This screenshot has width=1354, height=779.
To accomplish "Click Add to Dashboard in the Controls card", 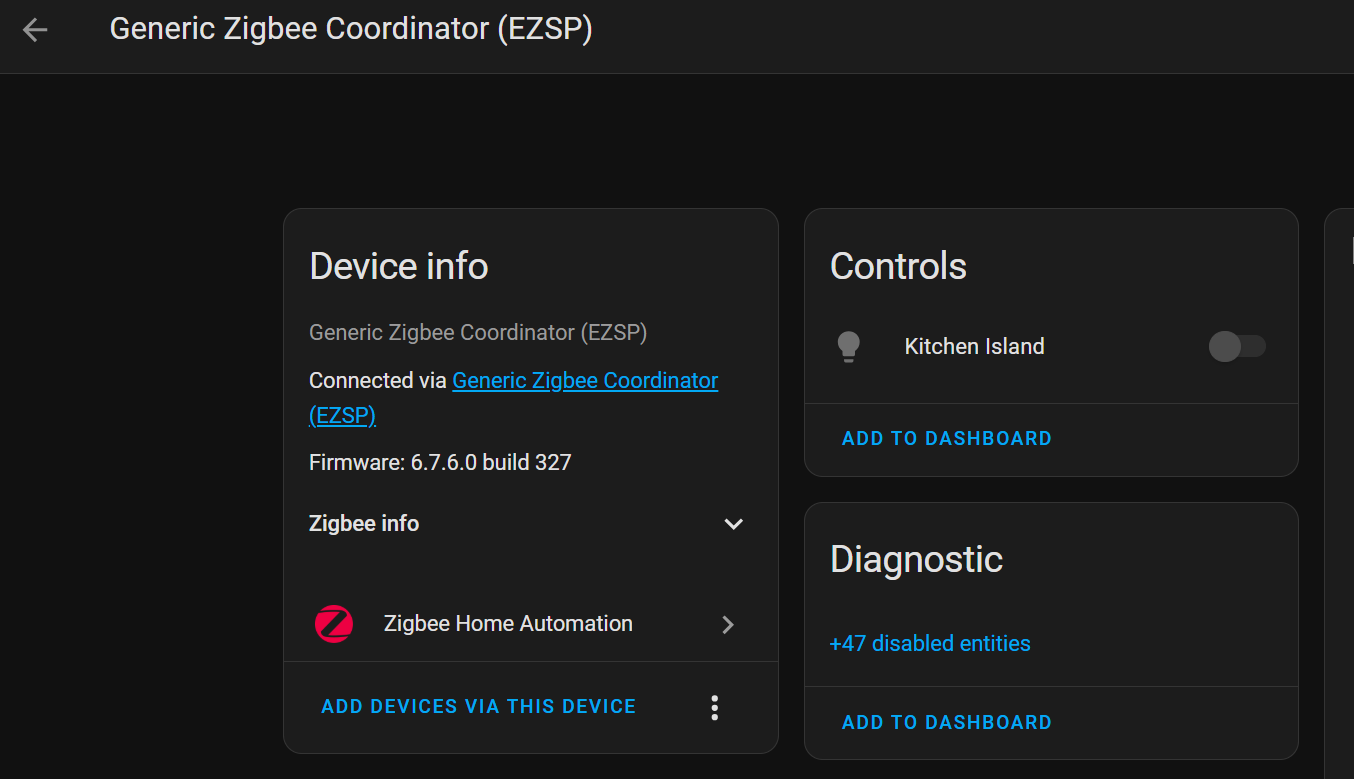I will tap(946, 439).
